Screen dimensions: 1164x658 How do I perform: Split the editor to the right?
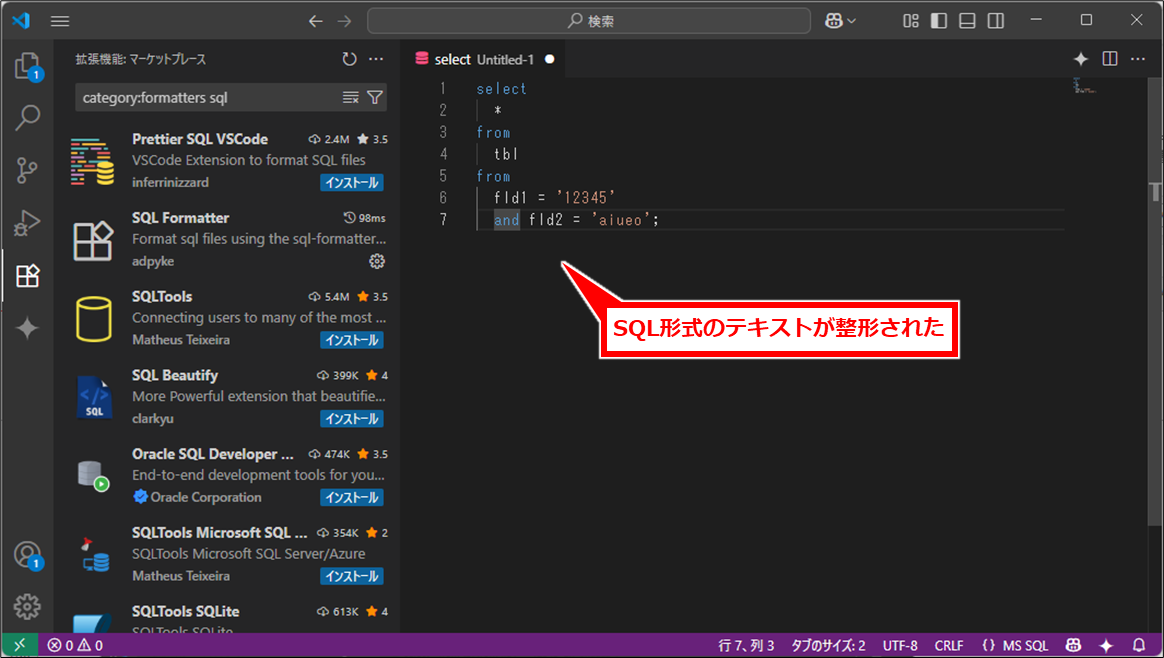1110,59
